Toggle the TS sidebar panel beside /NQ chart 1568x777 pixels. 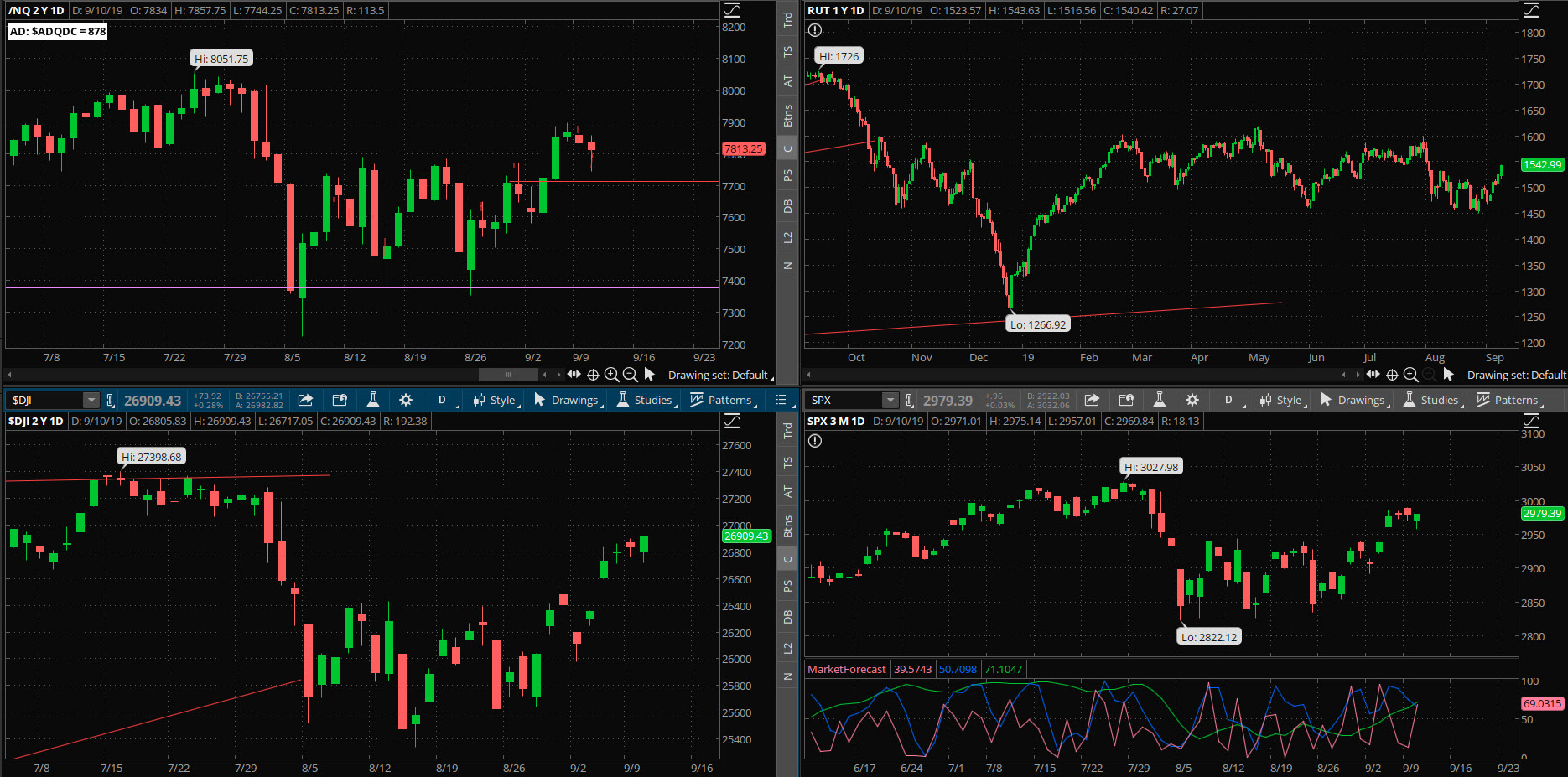[x=787, y=51]
